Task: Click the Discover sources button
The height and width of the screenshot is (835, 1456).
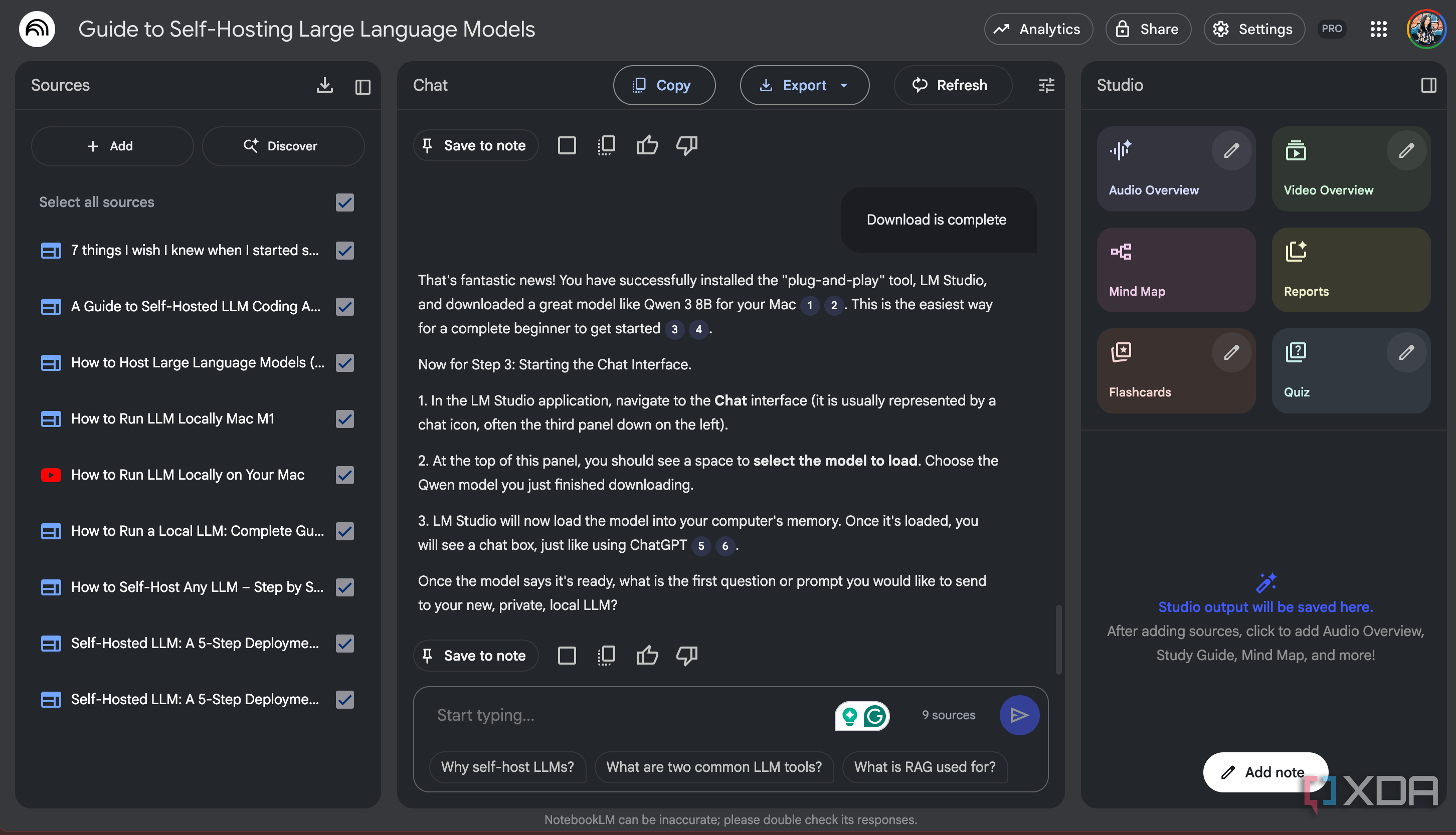Action: point(283,146)
